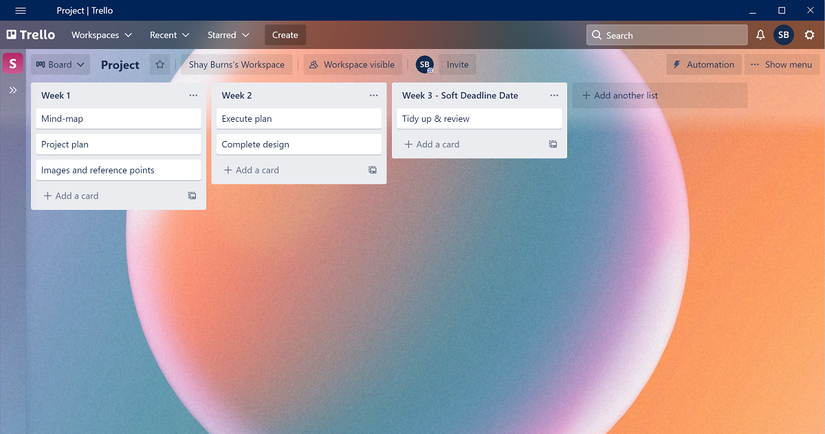
Task: Add a card to Week 3 list
Action: click(x=432, y=144)
